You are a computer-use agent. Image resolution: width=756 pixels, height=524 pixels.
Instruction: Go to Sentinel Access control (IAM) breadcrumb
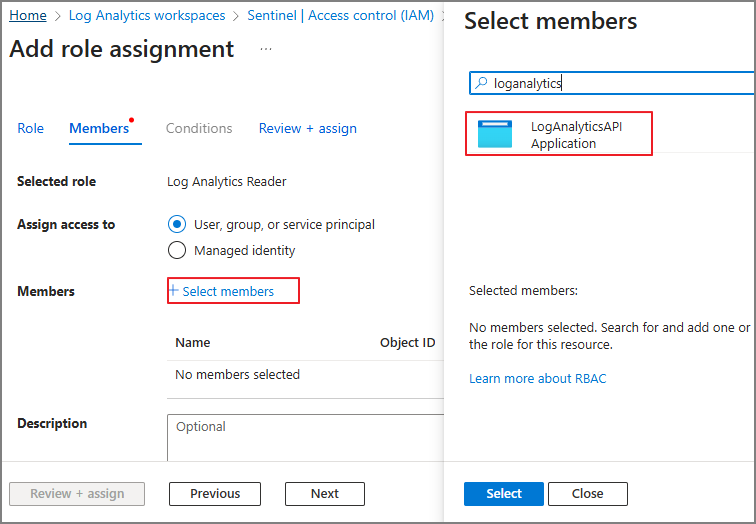[x=340, y=15]
